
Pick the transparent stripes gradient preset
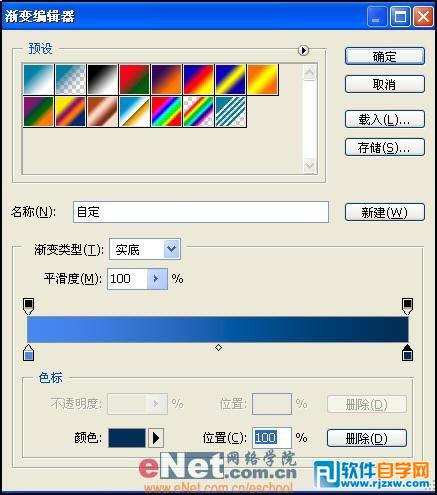click(231, 112)
